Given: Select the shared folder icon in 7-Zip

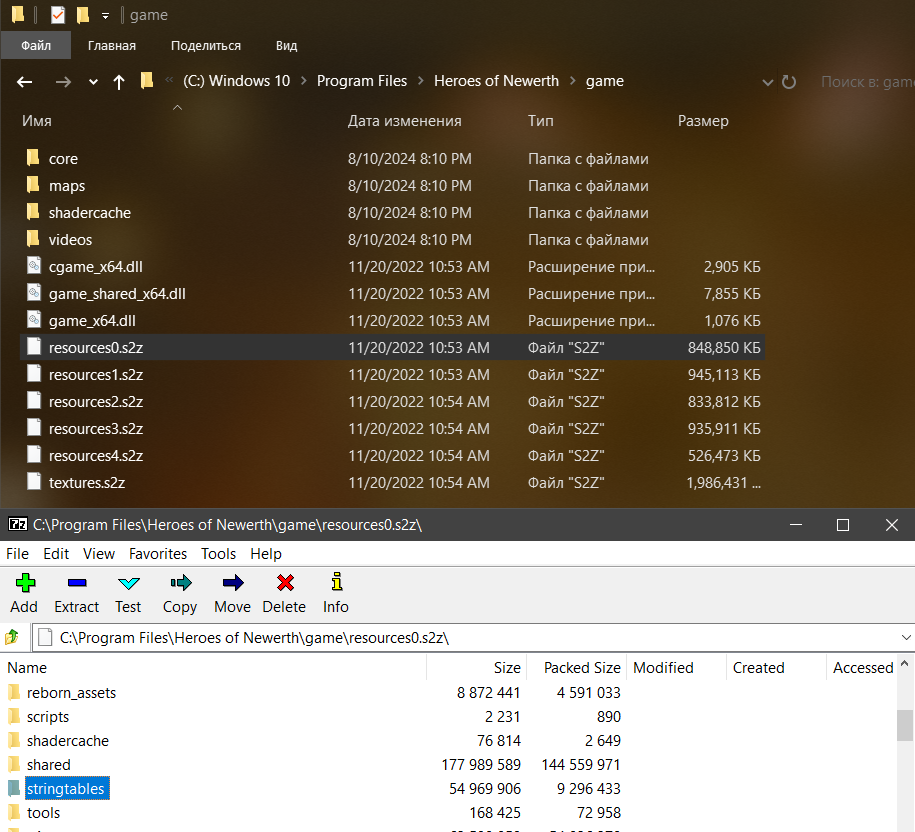Looking at the screenshot, I should tap(14, 764).
